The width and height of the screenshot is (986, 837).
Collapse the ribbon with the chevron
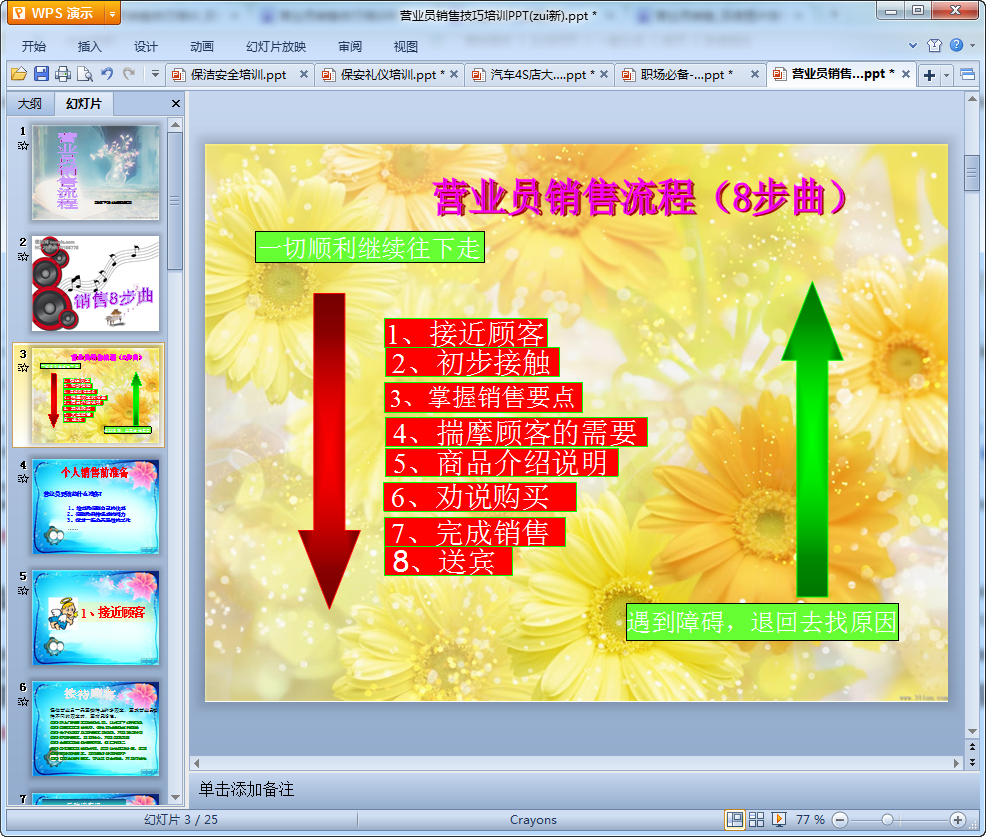point(913,45)
